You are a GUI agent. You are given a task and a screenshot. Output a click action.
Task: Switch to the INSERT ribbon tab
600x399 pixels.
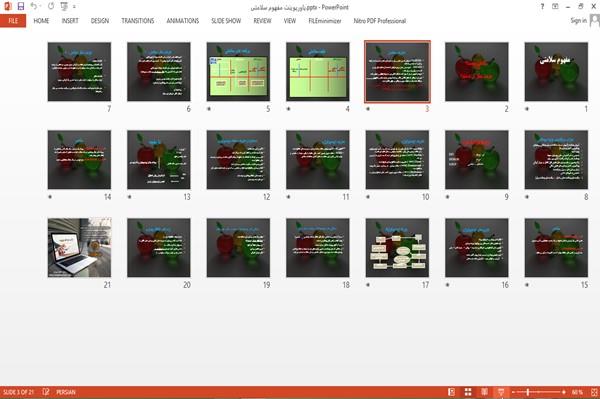coord(70,21)
